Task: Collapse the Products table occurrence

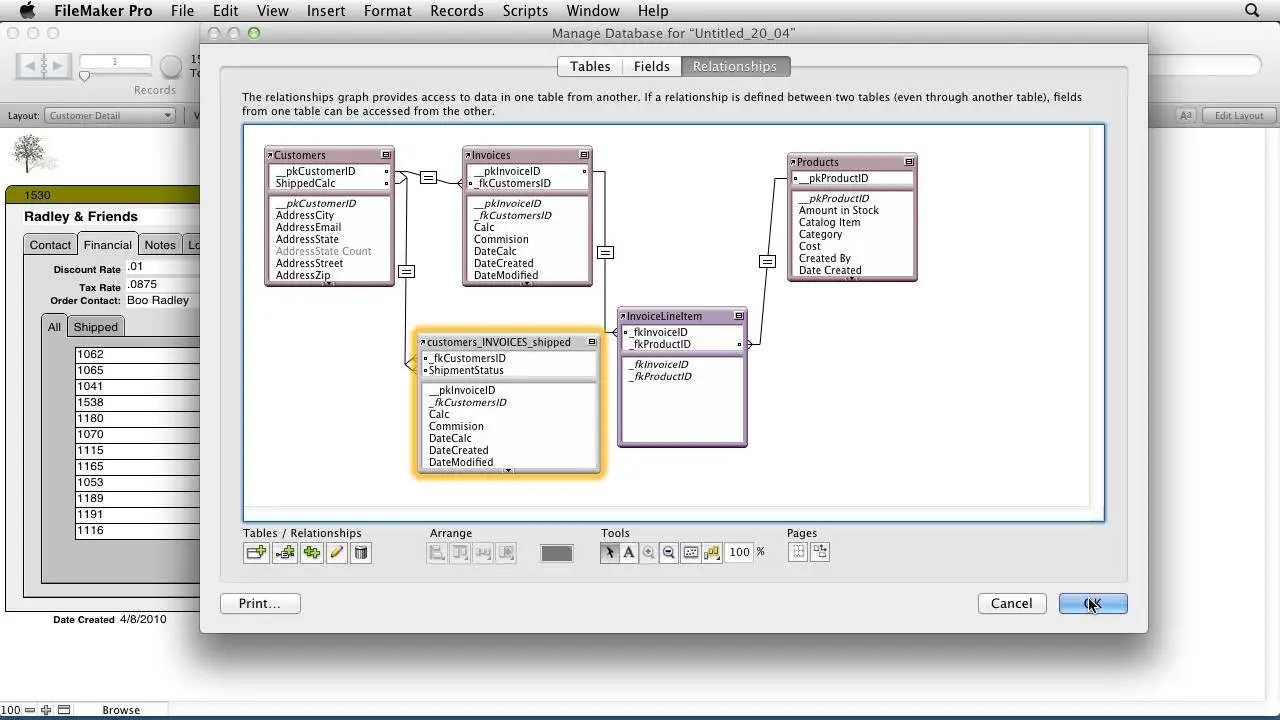Action: [909, 162]
